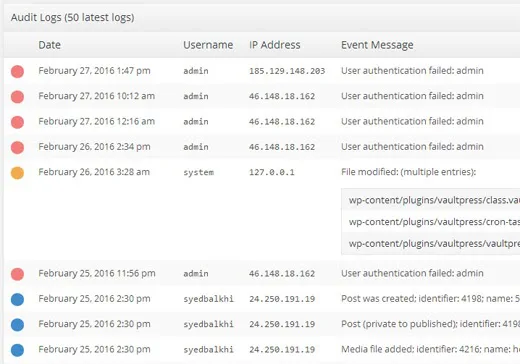Viewport: 520px width, 364px height.
Task: Click the Audit Logs (50 latest logs) heading
Action: (x=72, y=17)
